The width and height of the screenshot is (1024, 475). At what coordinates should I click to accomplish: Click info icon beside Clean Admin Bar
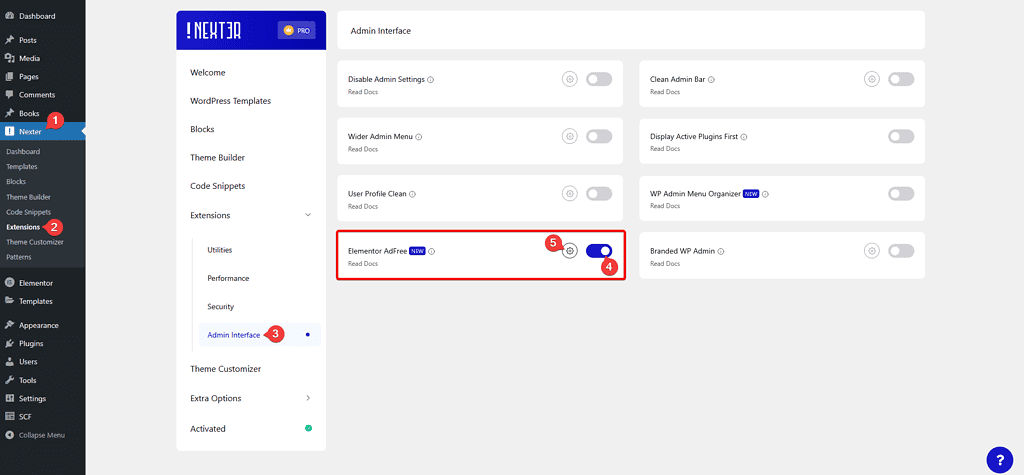711,80
